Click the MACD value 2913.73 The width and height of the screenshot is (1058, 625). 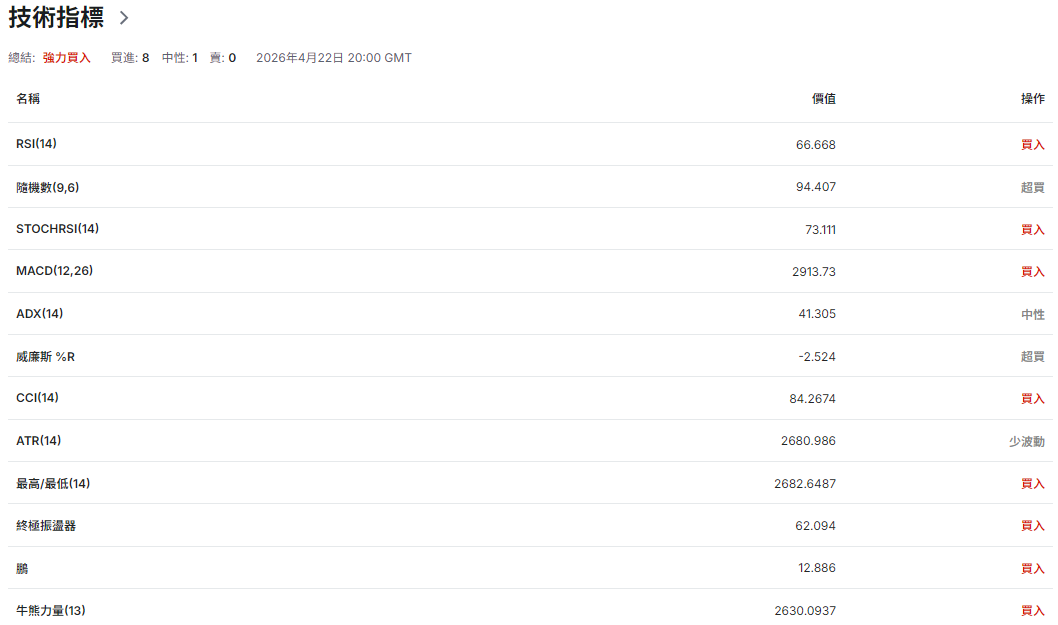pos(814,271)
